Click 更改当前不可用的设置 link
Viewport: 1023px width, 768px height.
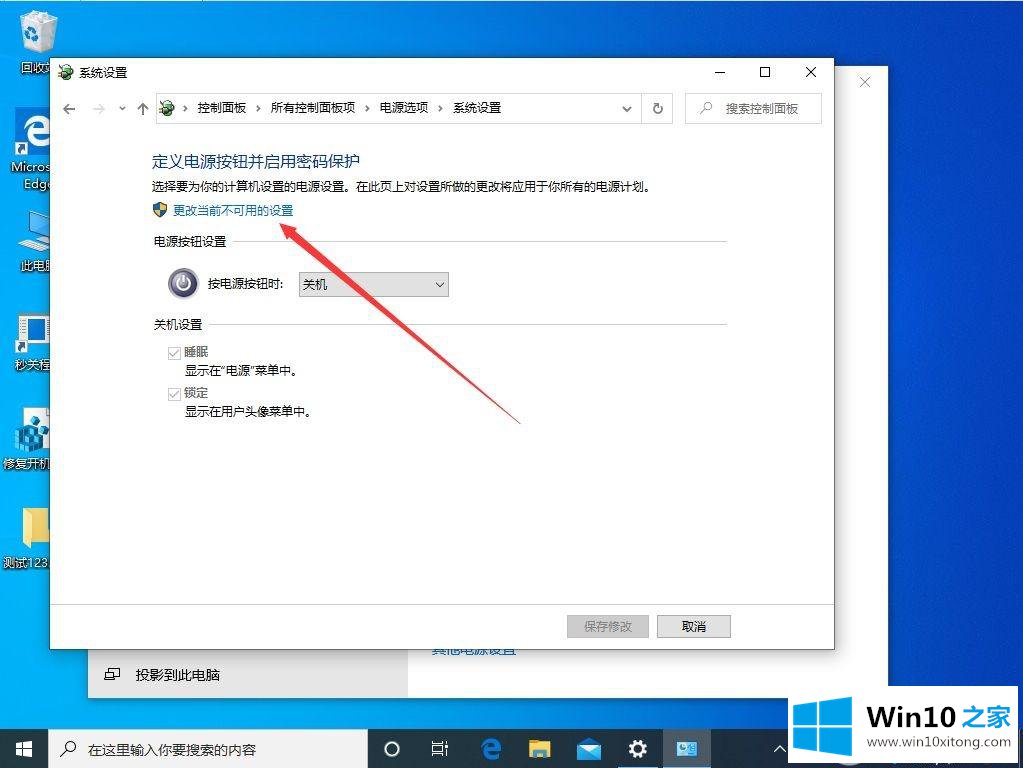[233, 210]
